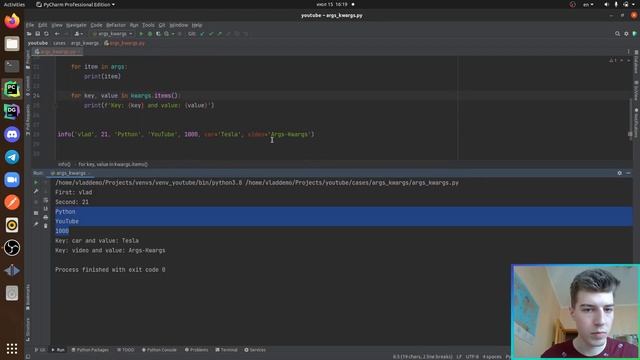
Task: Open the Project tool window sidebar button
Action: click(28, 59)
